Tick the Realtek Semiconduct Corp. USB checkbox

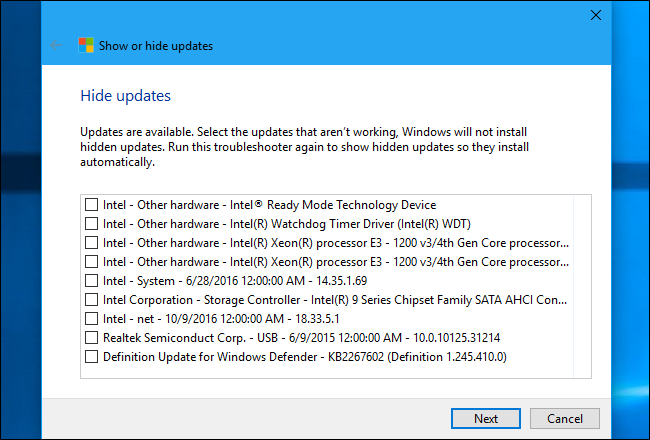(x=92, y=337)
